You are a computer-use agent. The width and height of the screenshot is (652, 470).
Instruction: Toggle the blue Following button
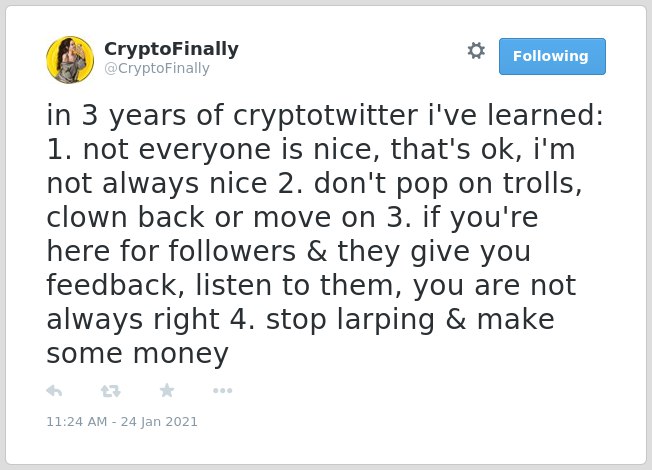[552, 57]
